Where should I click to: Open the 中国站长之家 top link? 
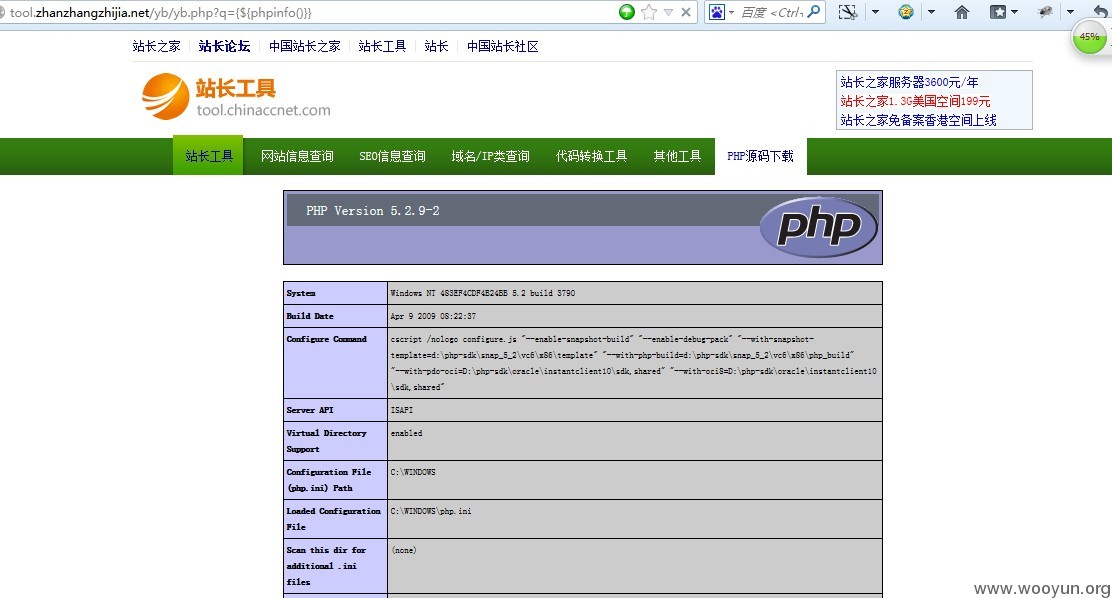click(305, 46)
